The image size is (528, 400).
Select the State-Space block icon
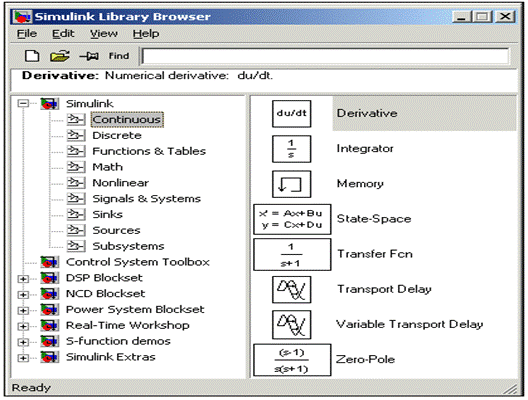pos(292,219)
